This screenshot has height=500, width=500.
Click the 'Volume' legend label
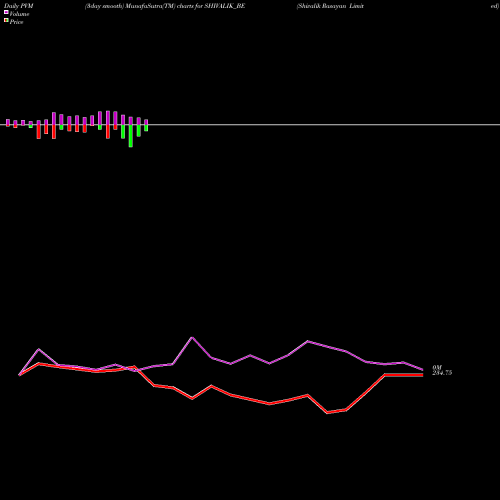pos(19,14)
